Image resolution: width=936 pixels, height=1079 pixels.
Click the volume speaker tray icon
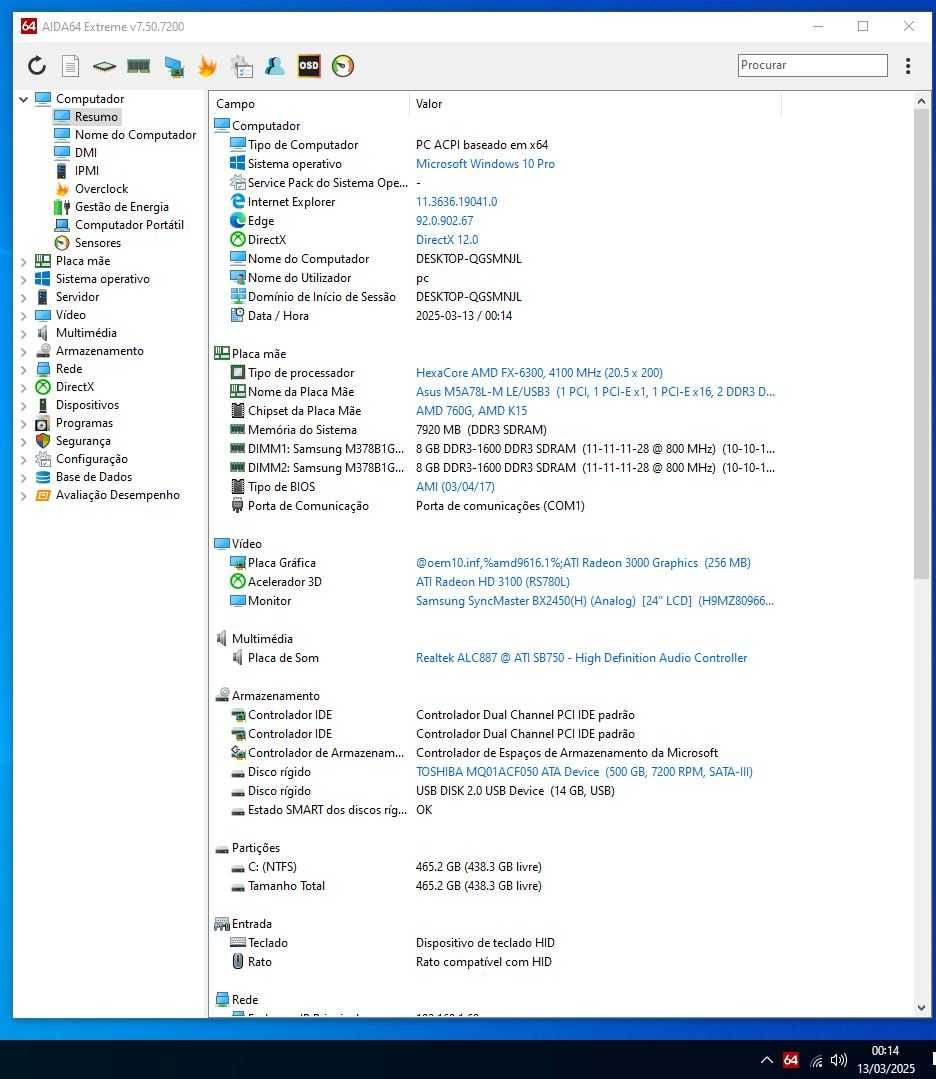coord(838,1060)
